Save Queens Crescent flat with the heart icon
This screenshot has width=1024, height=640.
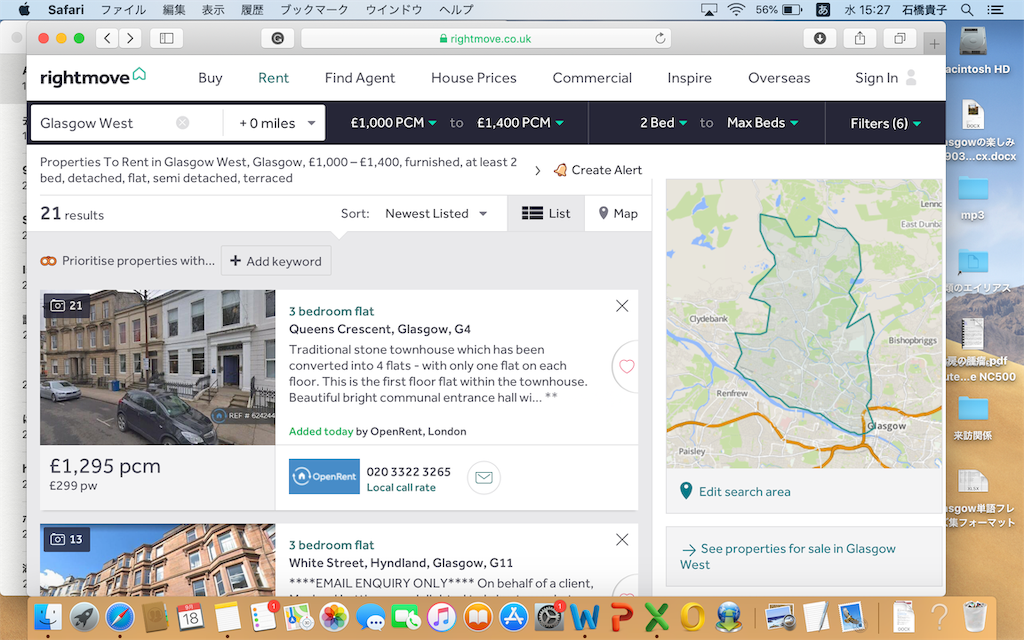pyautogui.click(x=626, y=366)
